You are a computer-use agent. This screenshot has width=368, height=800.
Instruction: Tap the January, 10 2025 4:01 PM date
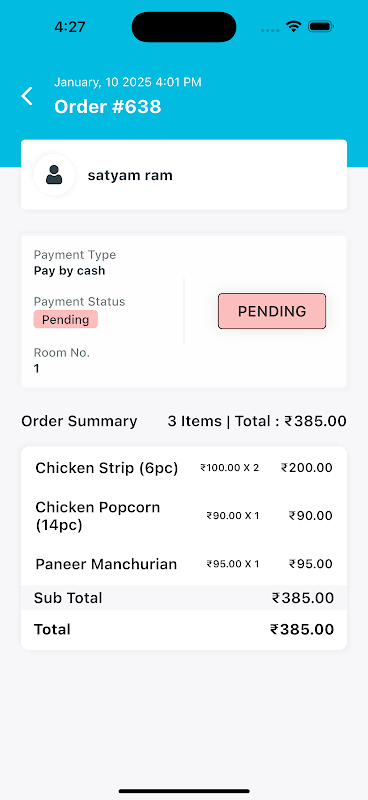pos(128,82)
